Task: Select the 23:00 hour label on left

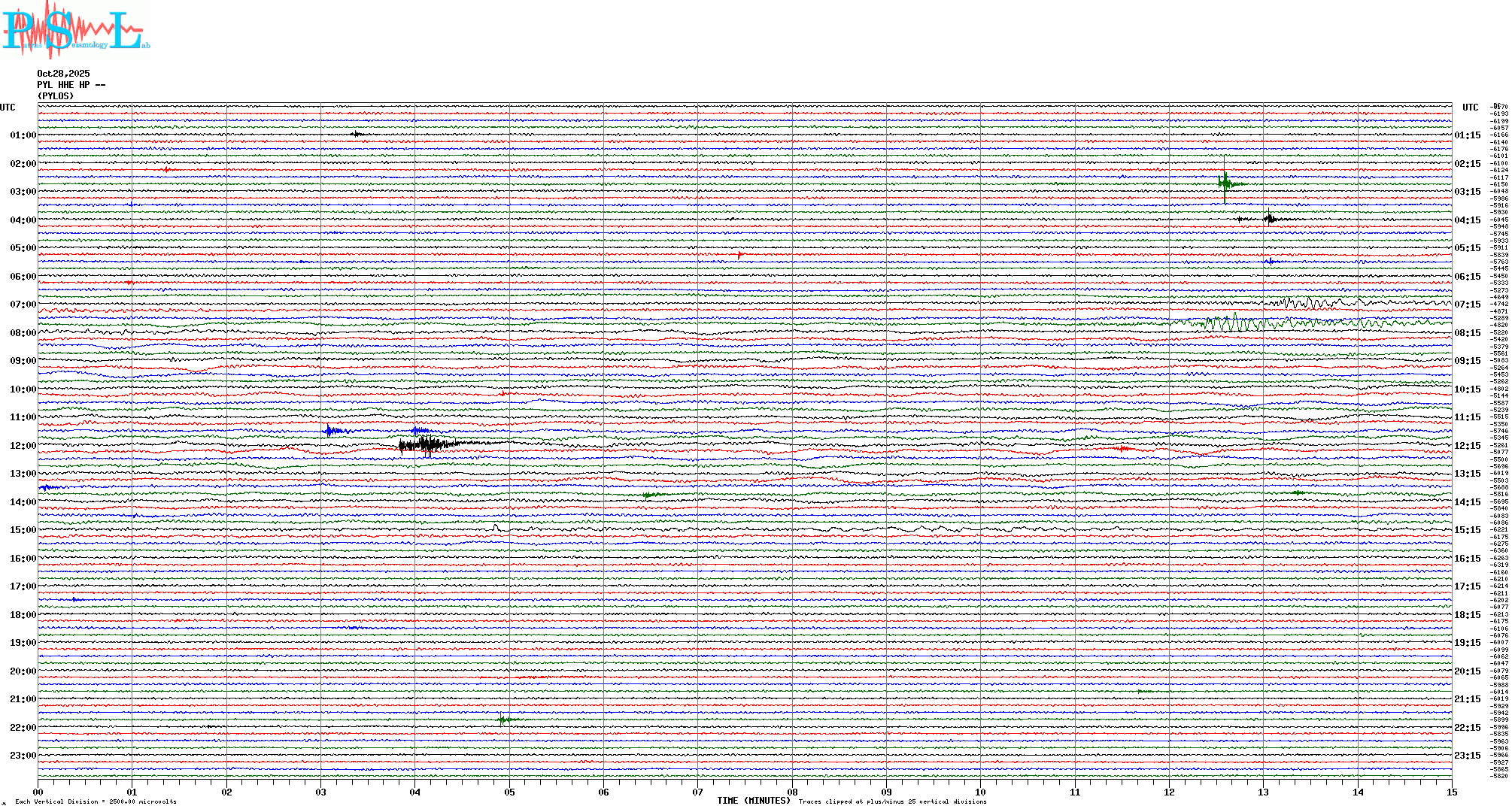Action: 23,756
